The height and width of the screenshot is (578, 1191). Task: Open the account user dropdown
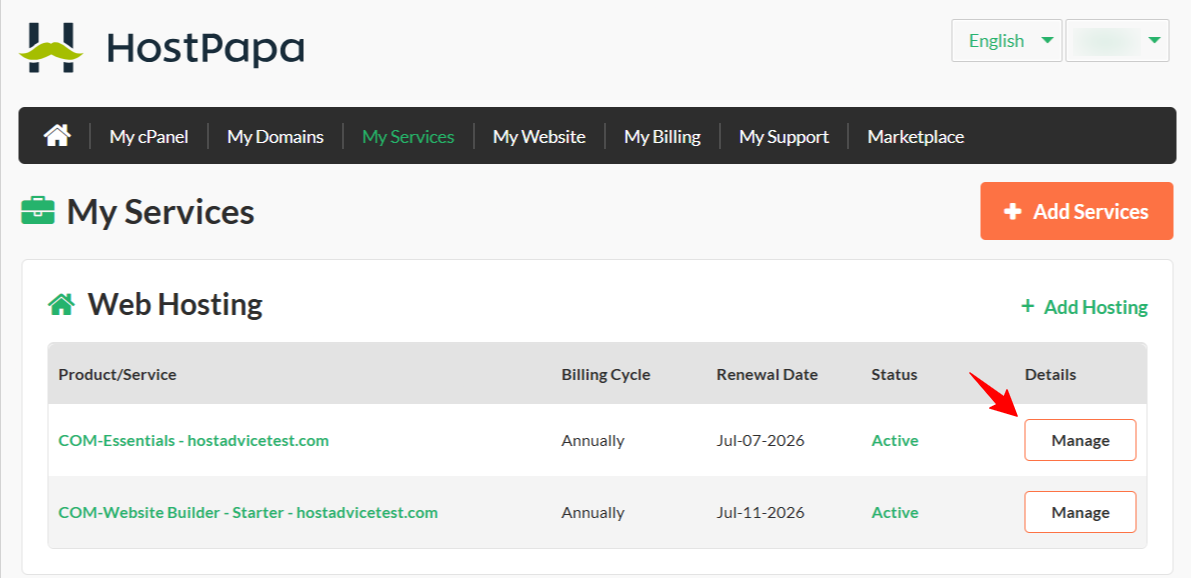click(1117, 40)
